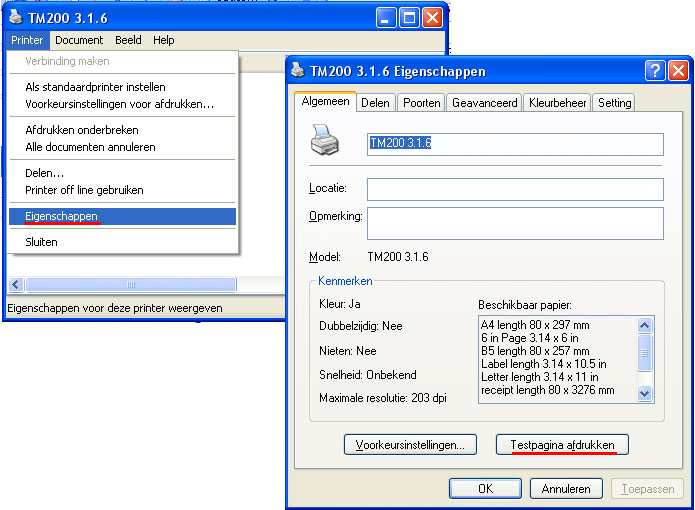Click into the Locatie text field

point(515,189)
